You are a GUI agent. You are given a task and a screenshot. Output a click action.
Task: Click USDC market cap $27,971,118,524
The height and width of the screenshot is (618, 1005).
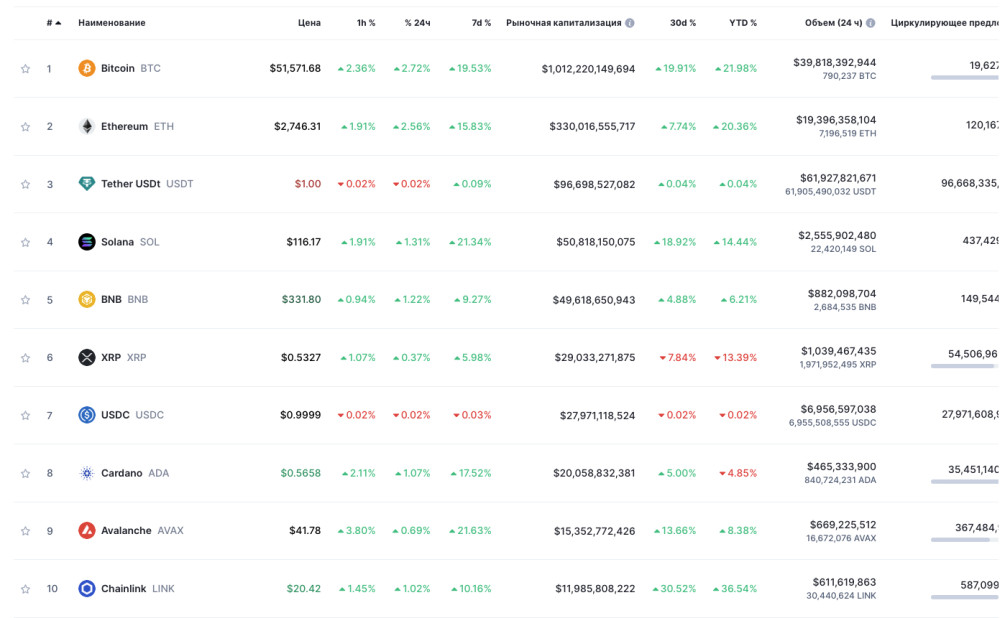tap(597, 415)
